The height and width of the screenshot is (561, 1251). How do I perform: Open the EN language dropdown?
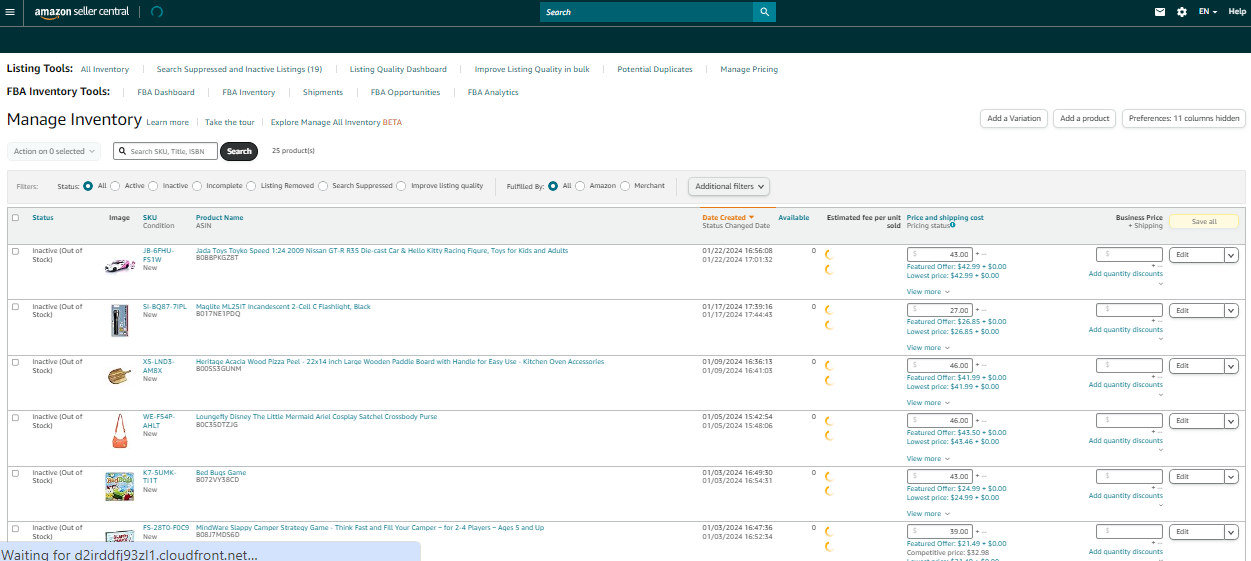click(x=1208, y=12)
